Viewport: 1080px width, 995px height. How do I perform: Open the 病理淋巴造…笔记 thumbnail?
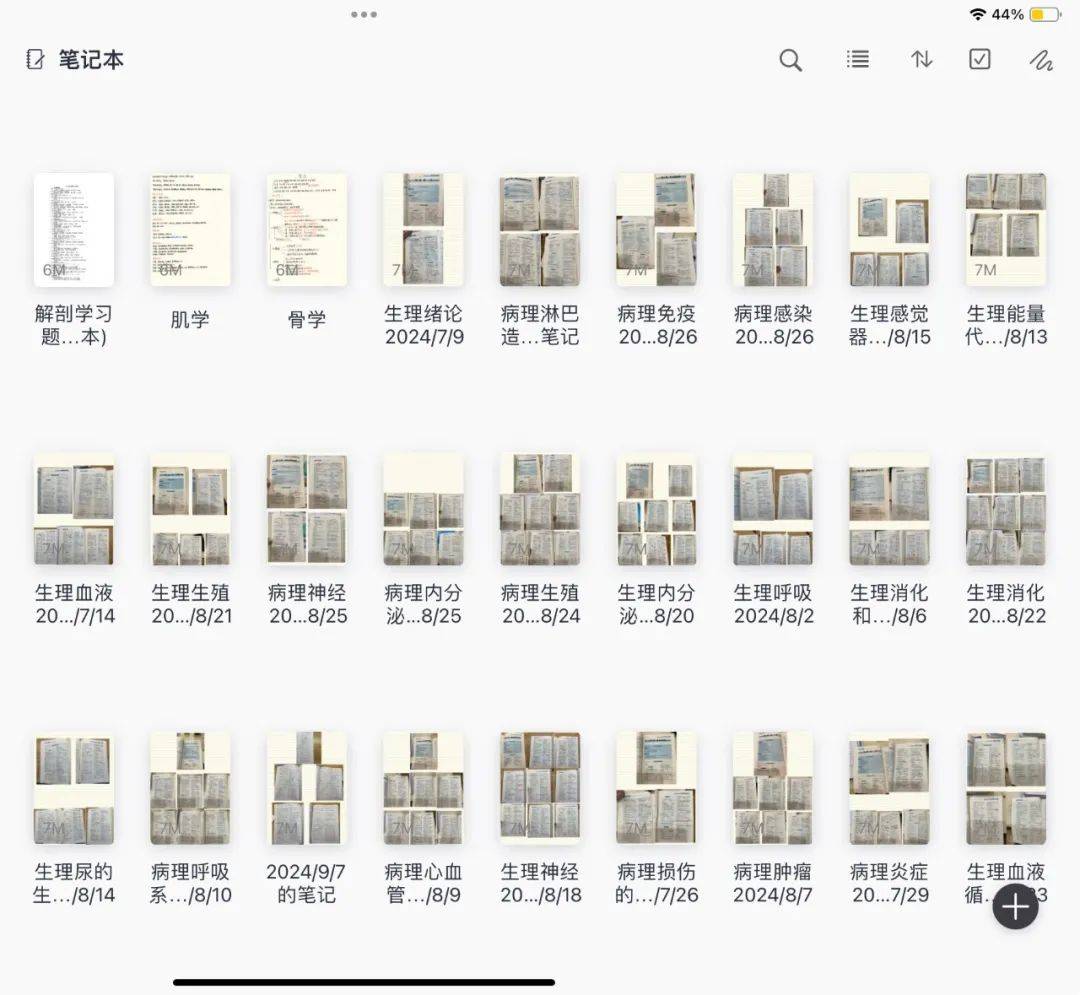pyautogui.click(x=539, y=230)
